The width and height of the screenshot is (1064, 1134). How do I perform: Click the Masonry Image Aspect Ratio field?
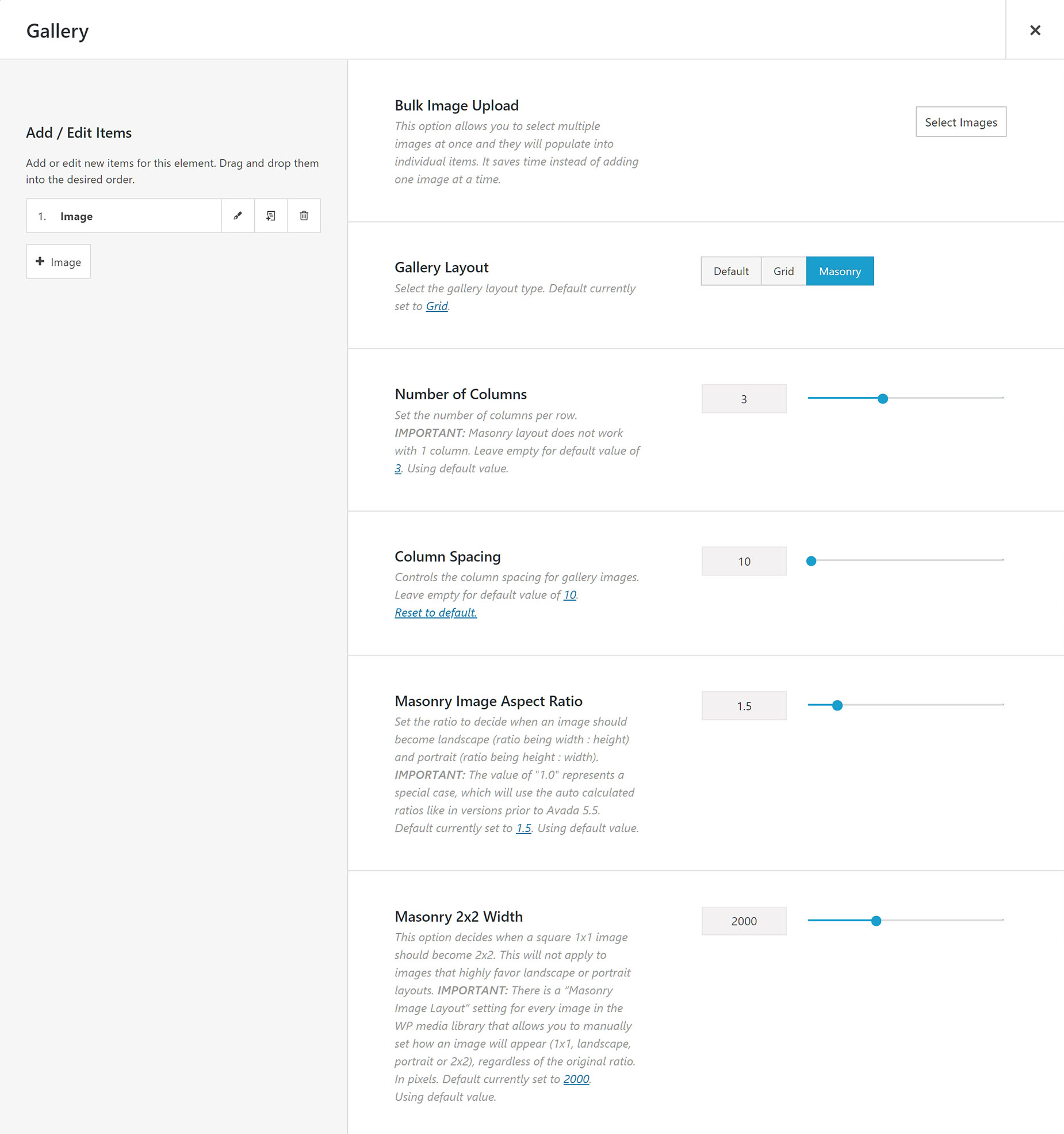744,705
